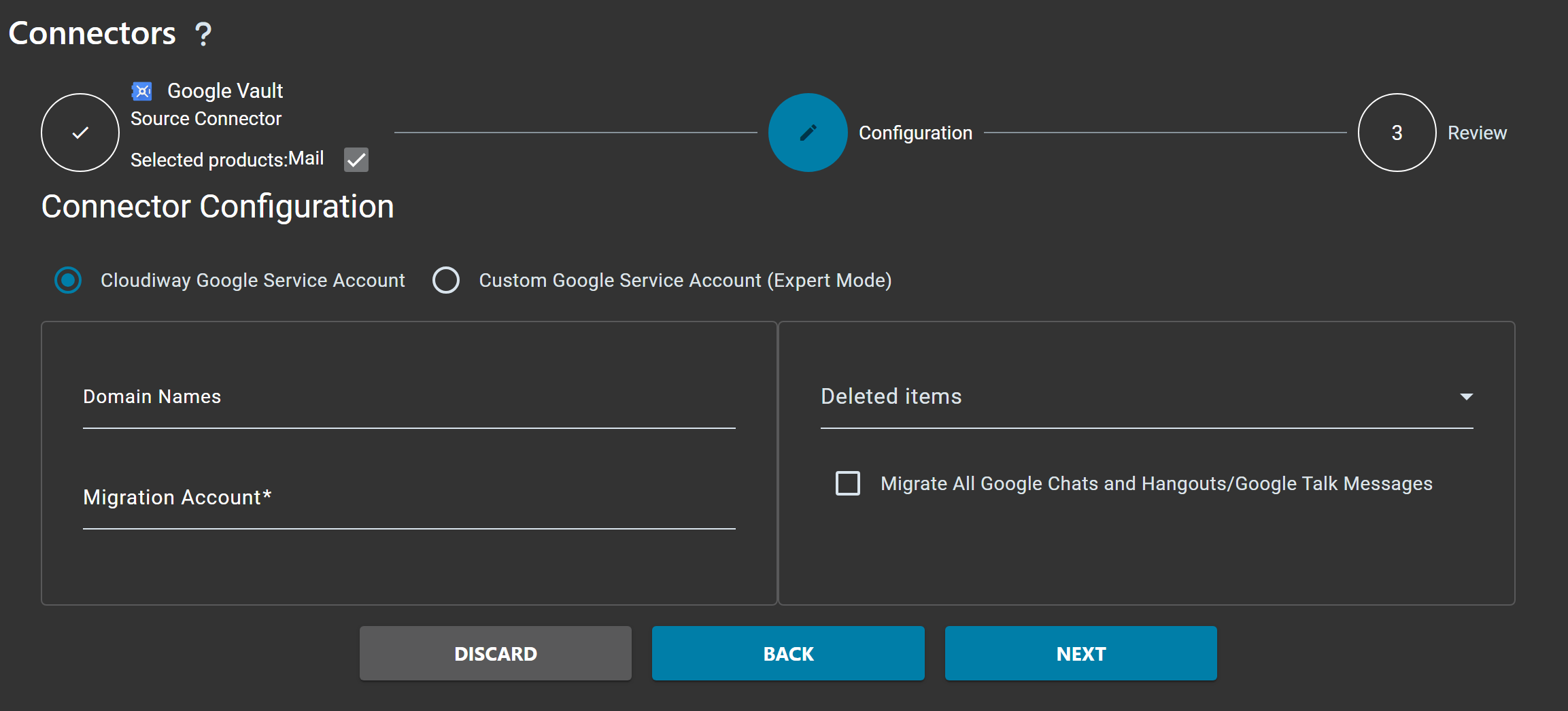Click the BACK button
This screenshot has width=1568, height=711.
pos(788,653)
